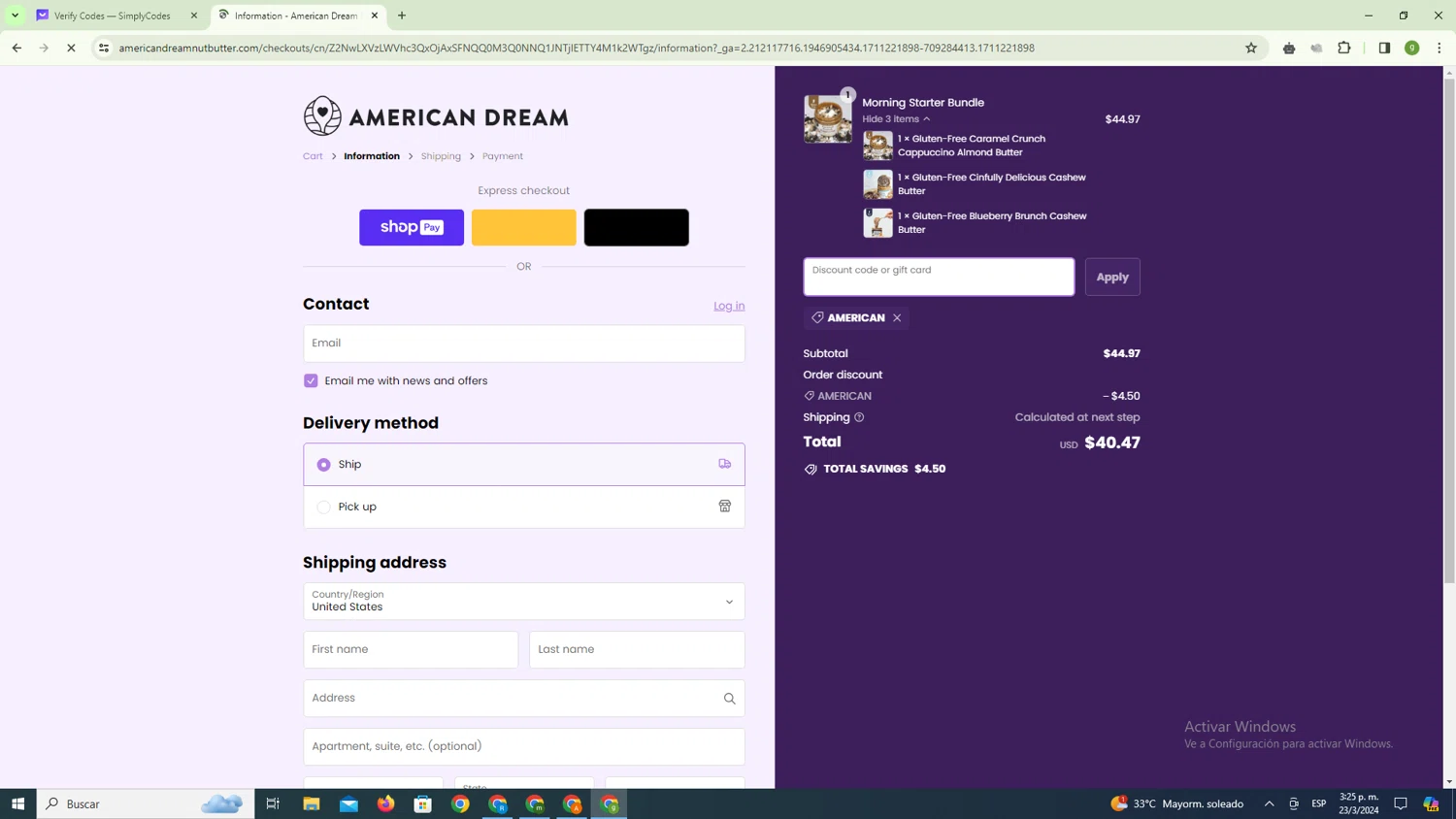
Task: Click the Payment breadcrumb step
Action: click(503, 156)
